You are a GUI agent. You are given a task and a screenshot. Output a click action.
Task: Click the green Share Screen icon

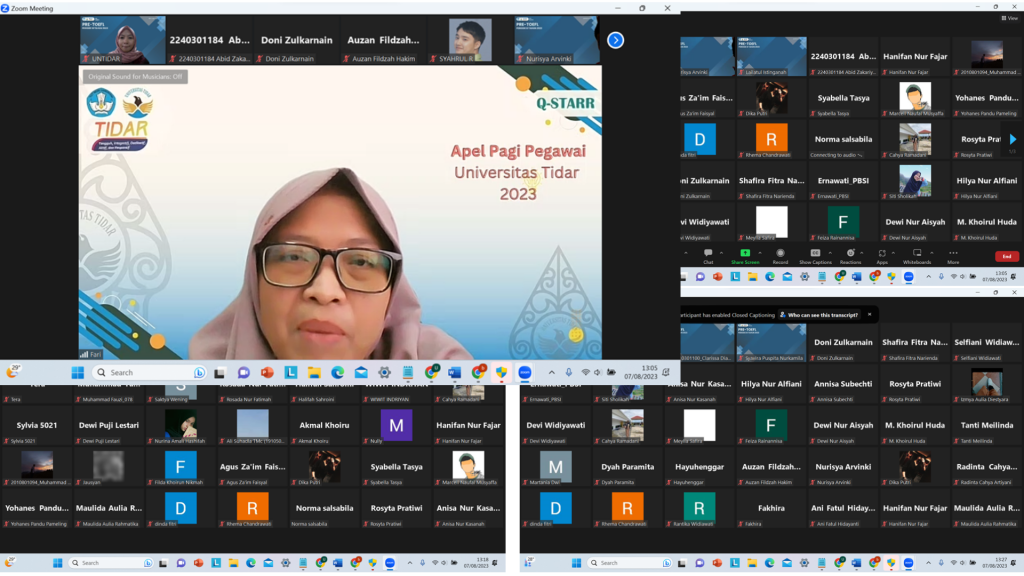[x=744, y=255]
